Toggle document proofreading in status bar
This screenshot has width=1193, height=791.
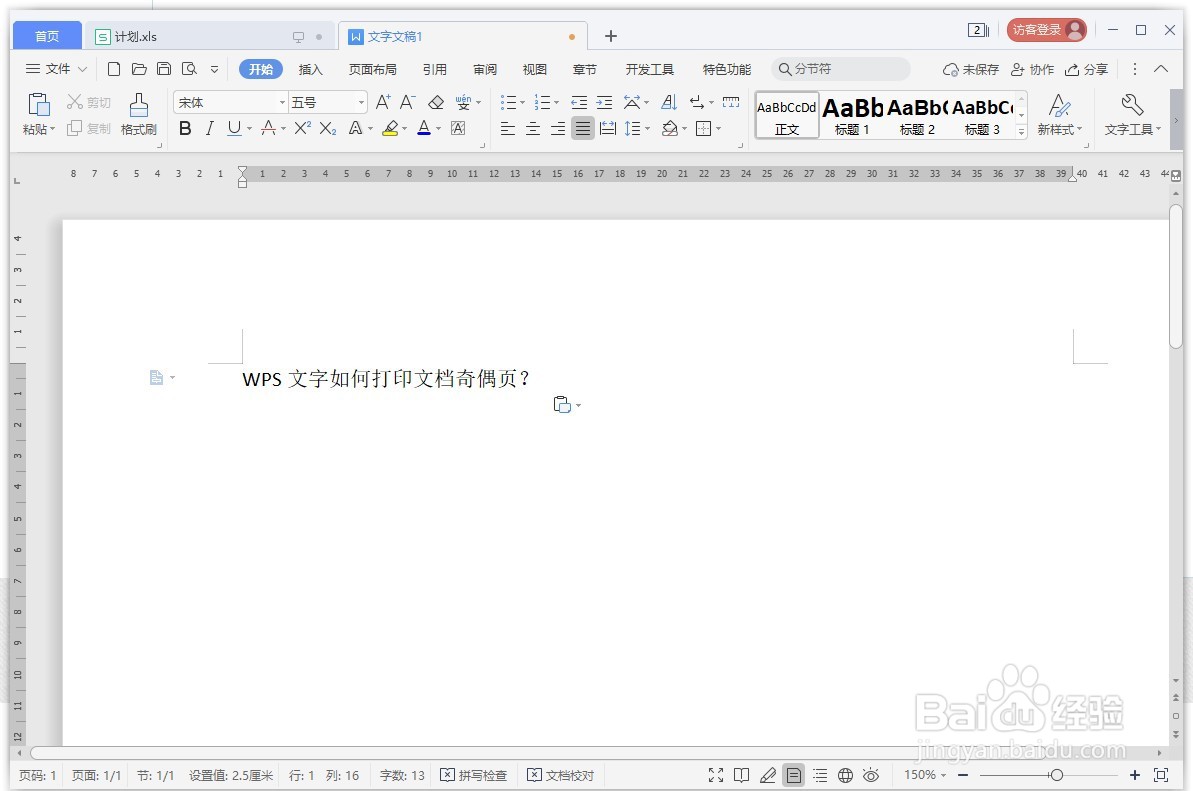tap(561, 775)
